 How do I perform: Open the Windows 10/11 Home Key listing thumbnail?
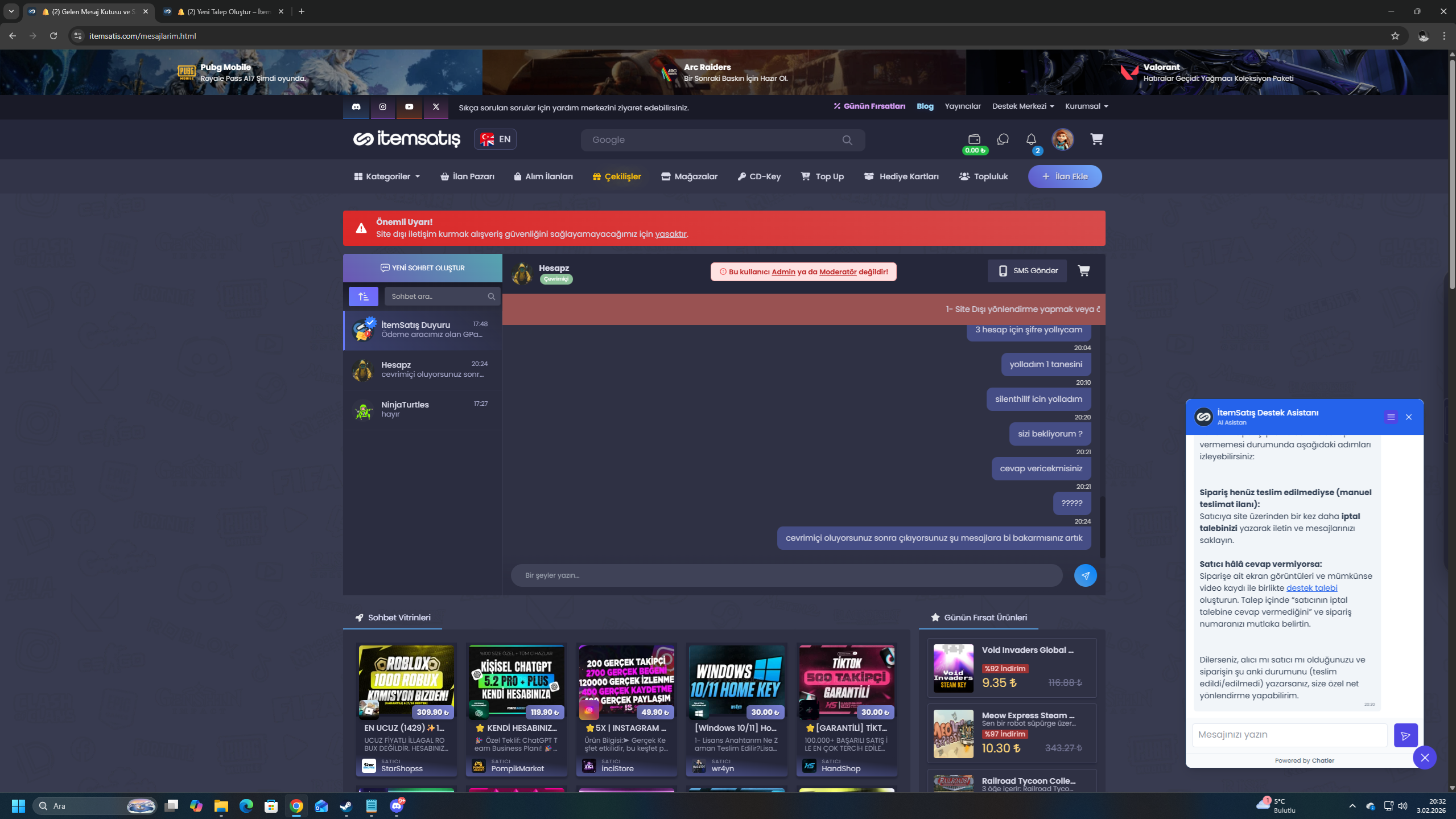[x=736, y=680]
